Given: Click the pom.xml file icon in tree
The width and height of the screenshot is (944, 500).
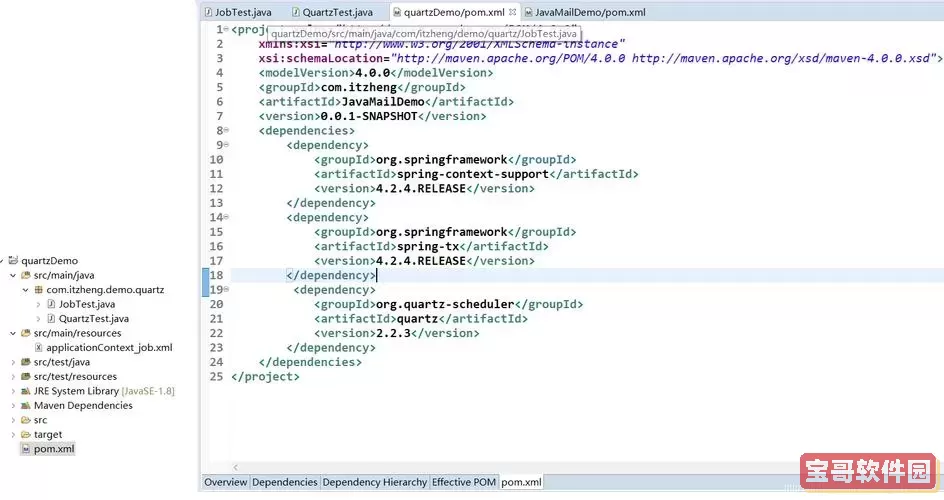Looking at the screenshot, I should [26, 448].
